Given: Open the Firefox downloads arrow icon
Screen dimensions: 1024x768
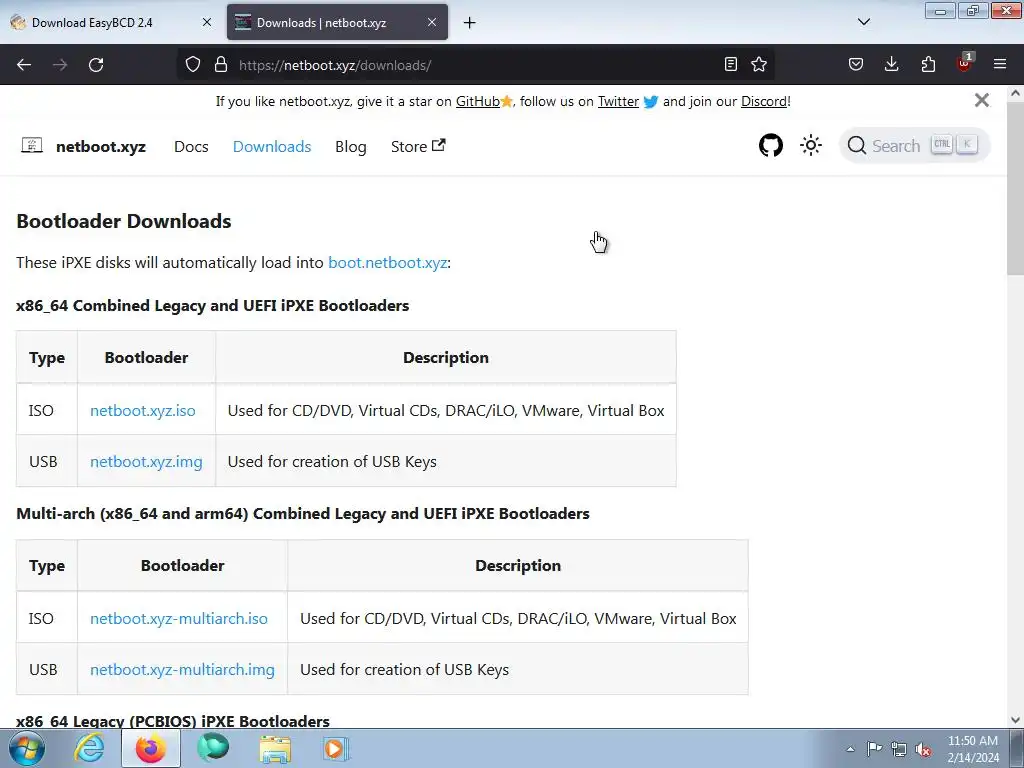Looking at the screenshot, I should pos(891,64).
